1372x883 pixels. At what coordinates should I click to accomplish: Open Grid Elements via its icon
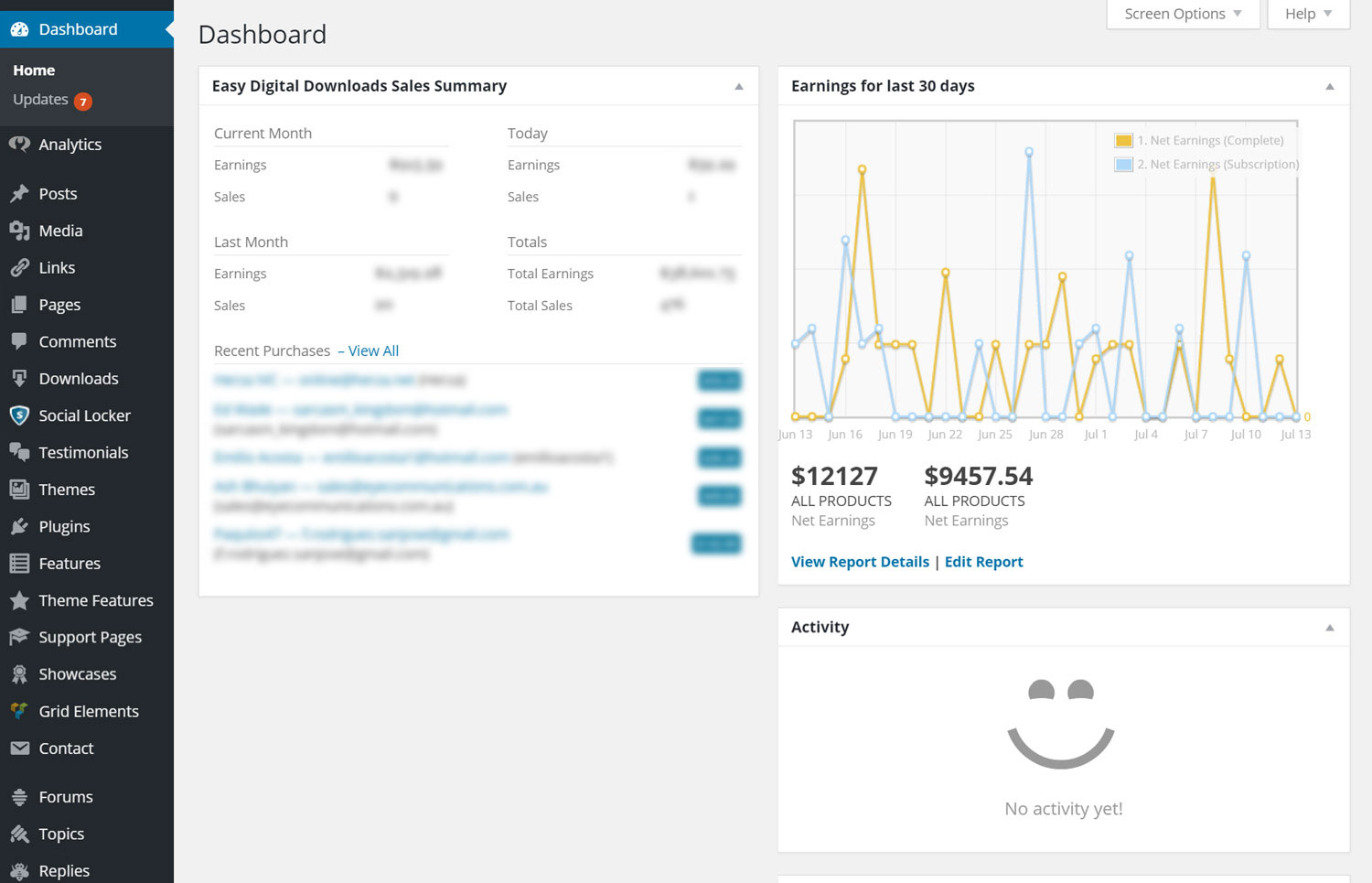pos(19,711)
